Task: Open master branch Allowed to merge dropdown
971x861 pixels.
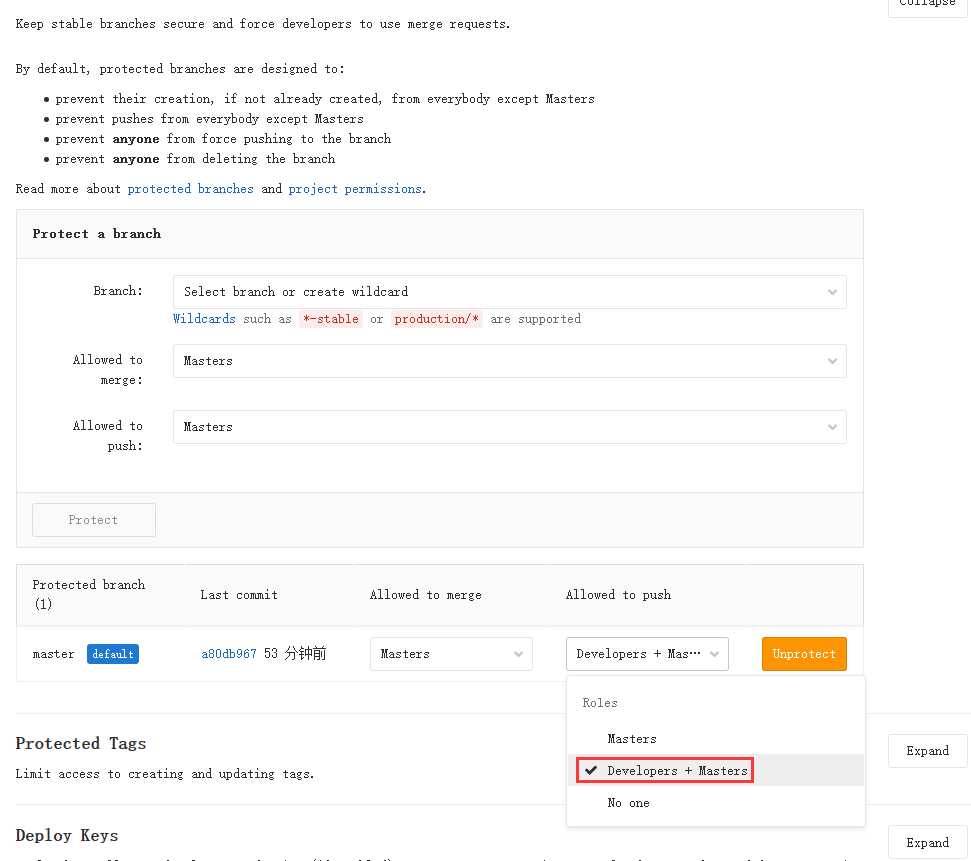Action: click(x=451, y=654)
